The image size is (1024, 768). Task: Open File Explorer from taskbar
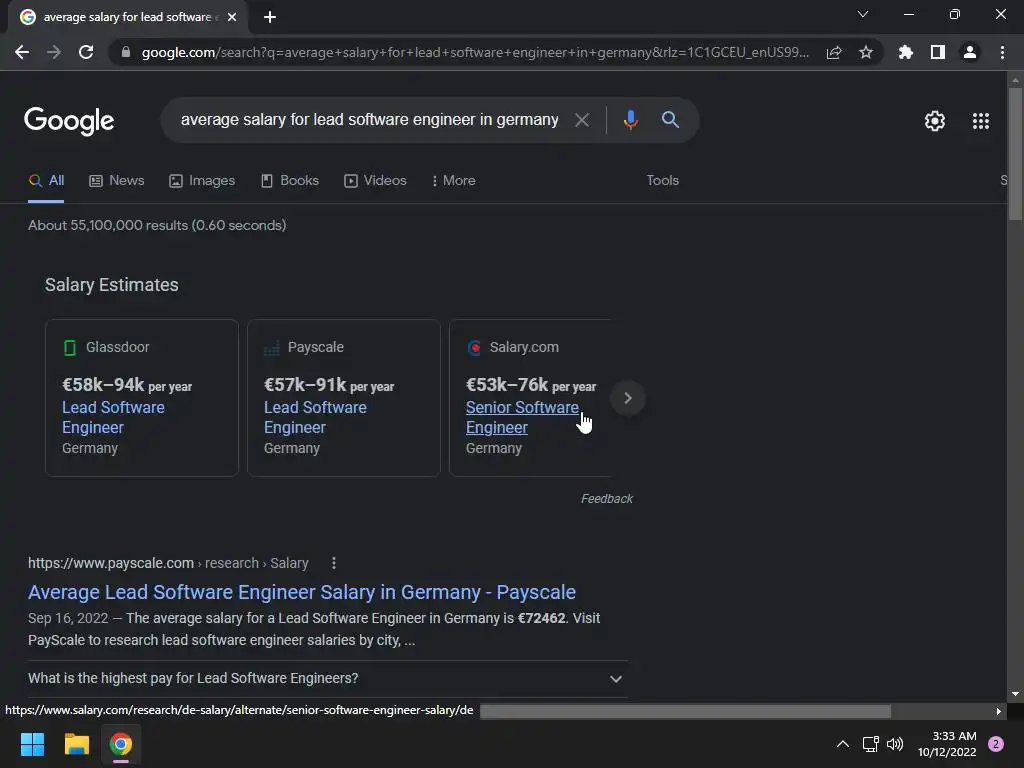76,744
